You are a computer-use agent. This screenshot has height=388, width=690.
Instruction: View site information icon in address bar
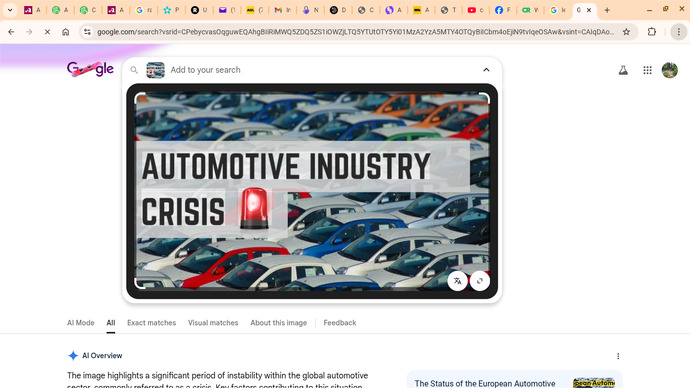[87, 32]
